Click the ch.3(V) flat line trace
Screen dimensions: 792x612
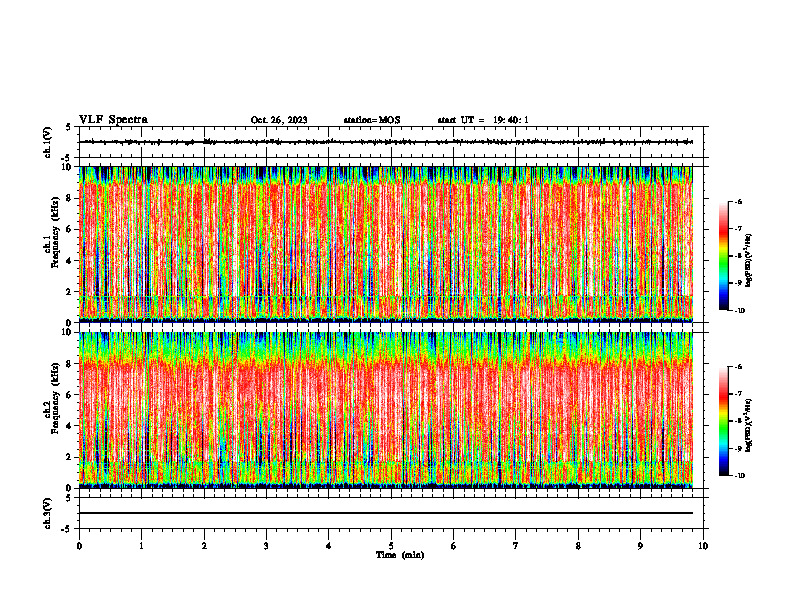[386, 513]
